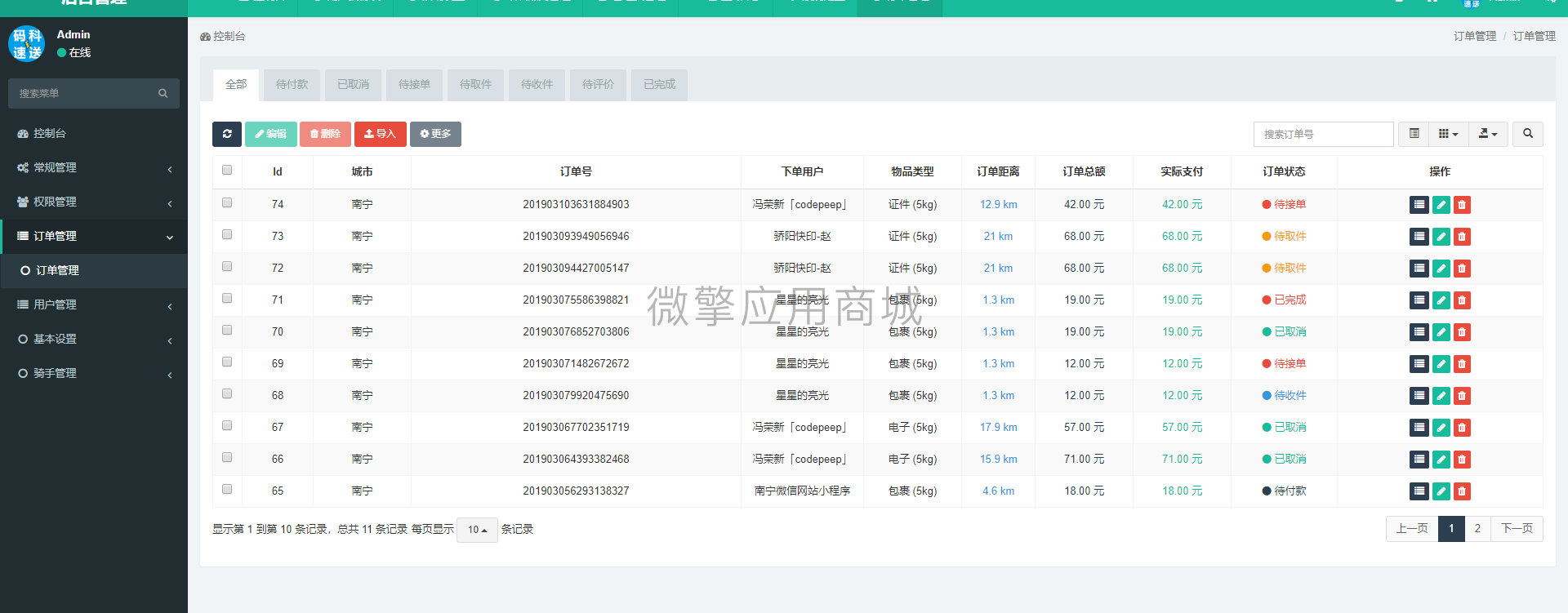Click the sidebar menu search magnifier
The width and height of the screenshot is (1568, 613).
click(x=163, y=94)
